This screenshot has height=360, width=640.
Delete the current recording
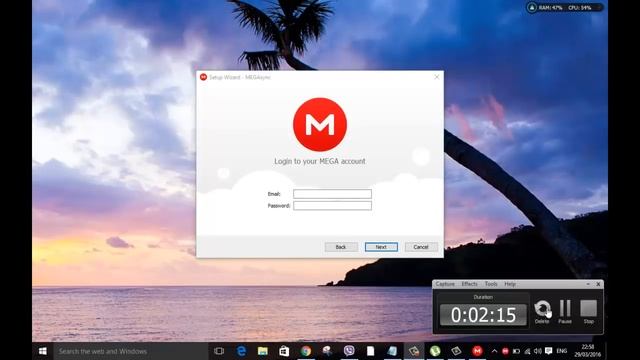click(542, 312)
